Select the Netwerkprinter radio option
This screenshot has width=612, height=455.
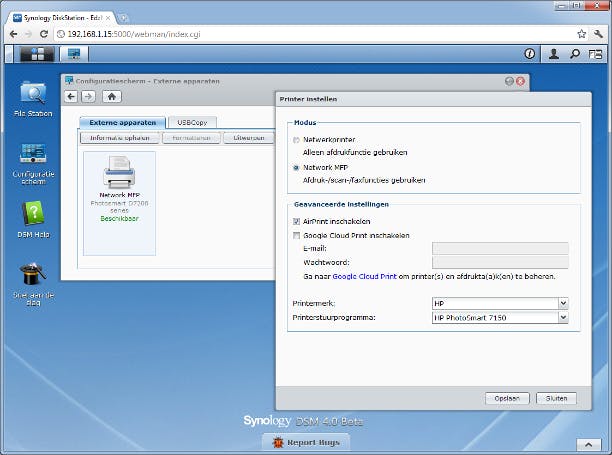pos(296,140)
